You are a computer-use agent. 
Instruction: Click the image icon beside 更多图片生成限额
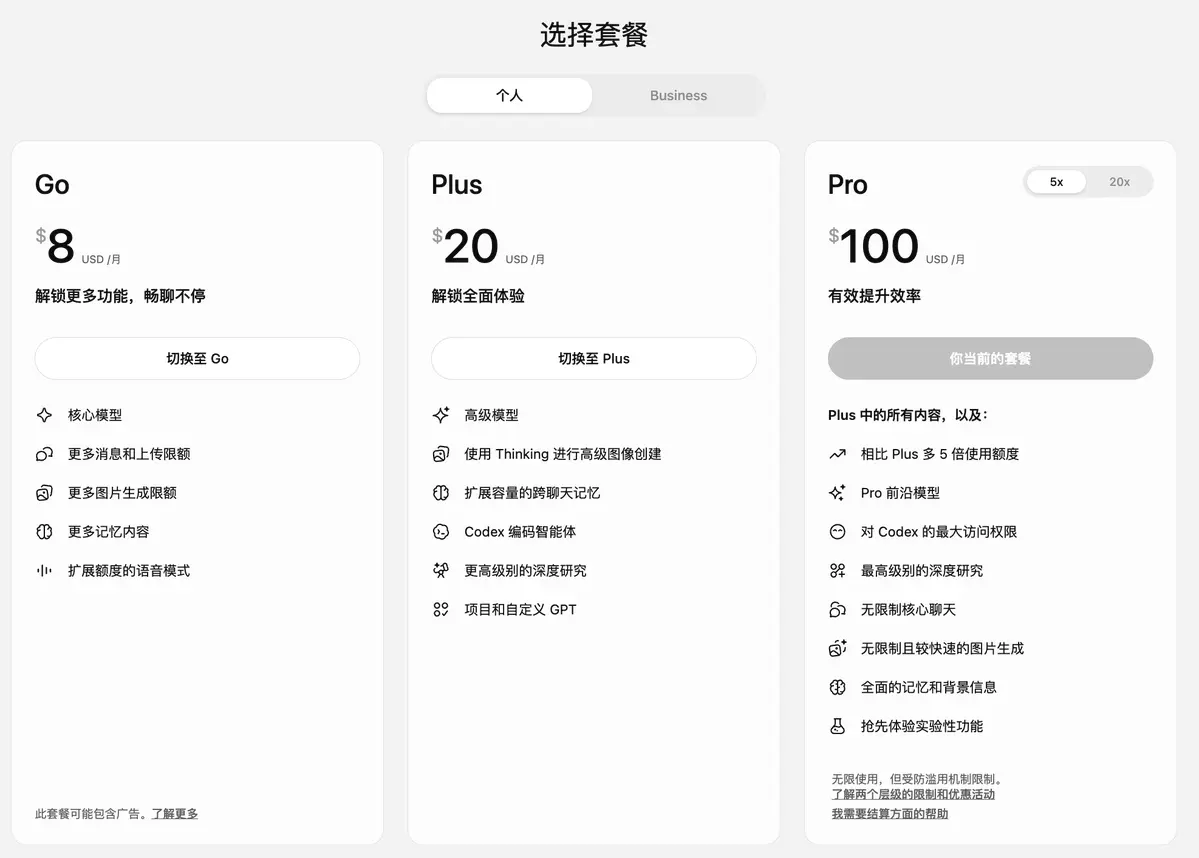pyautogui.click(x=44, y=493)
